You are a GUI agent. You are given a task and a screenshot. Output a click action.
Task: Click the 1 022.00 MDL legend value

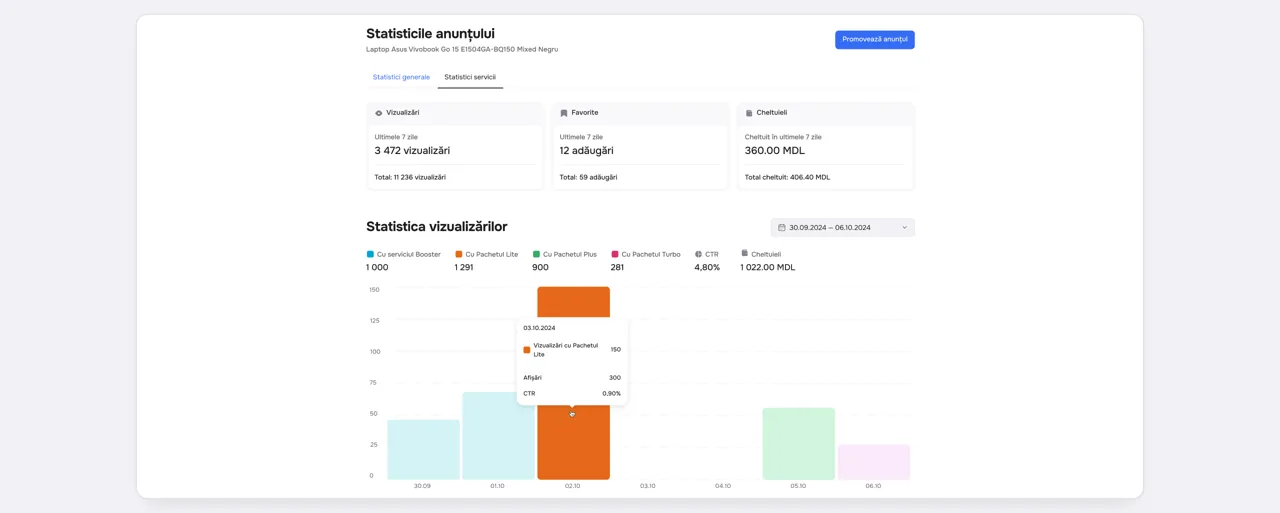pyautogui.click(x=767, y=267)
